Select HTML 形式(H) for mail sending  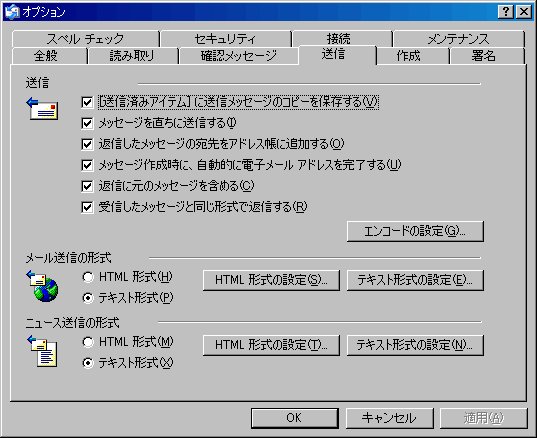tap(88, 277)
